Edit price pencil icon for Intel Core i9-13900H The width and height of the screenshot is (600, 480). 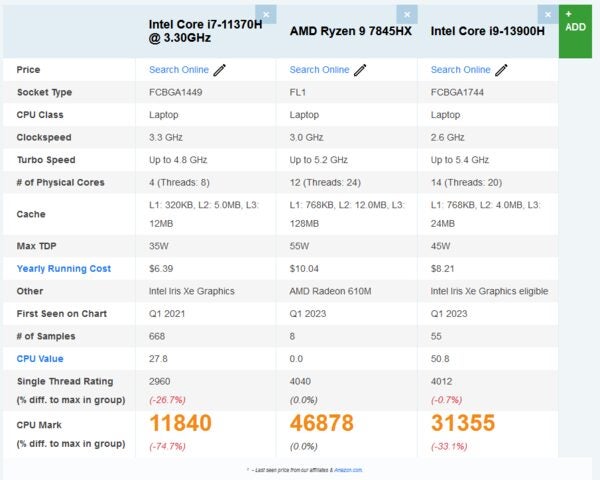[501, 70]
